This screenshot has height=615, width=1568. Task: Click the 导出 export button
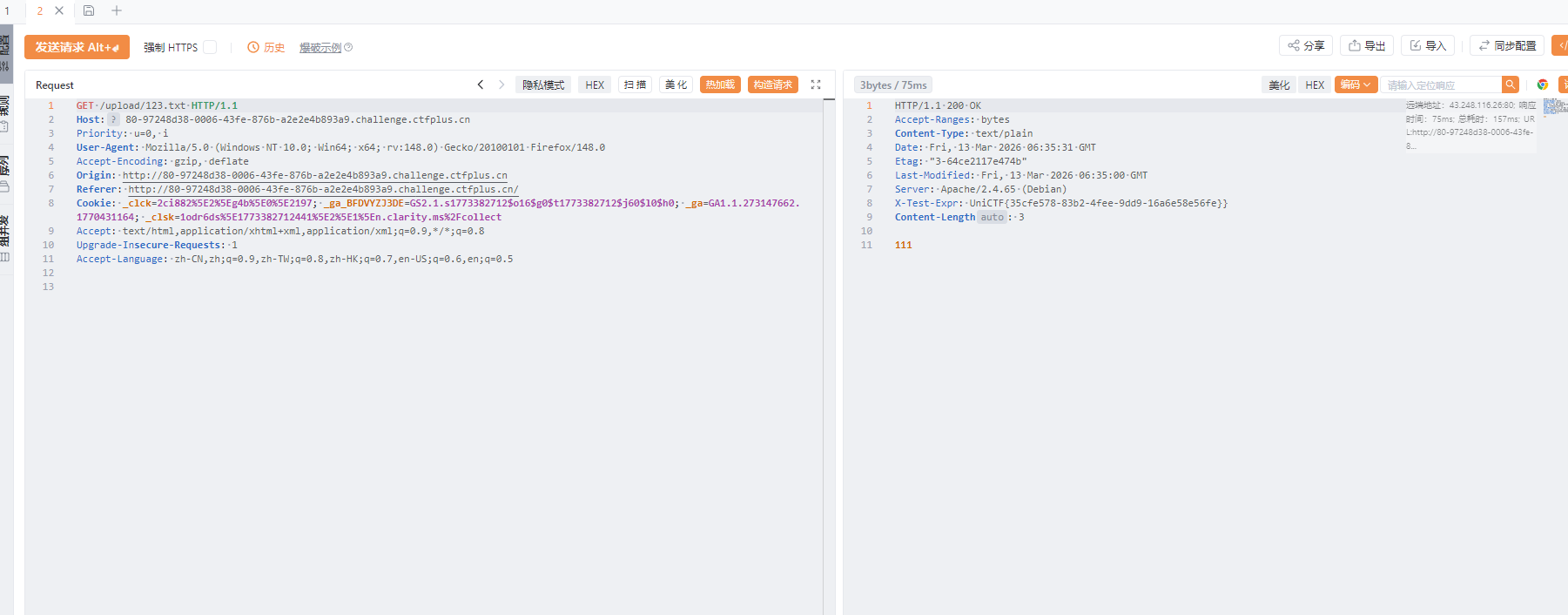pyautogui.click(x=1367, y=45)
